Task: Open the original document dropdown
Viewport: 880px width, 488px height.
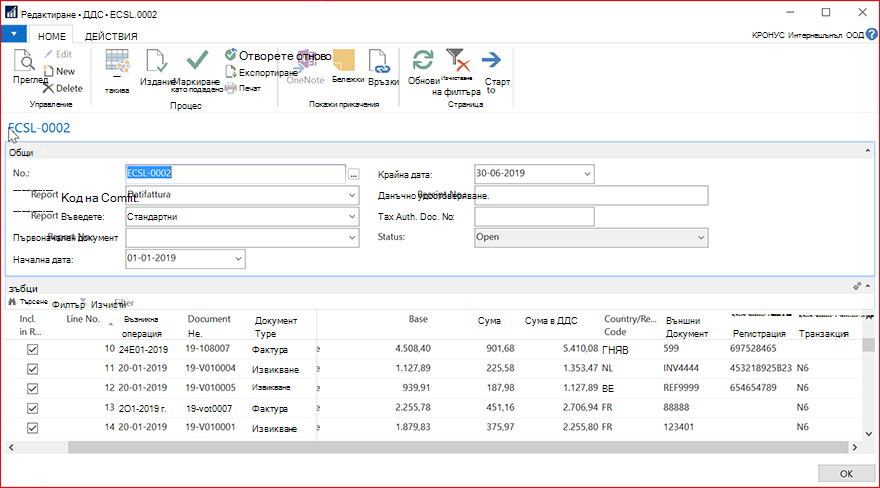Action: [352, 238]
